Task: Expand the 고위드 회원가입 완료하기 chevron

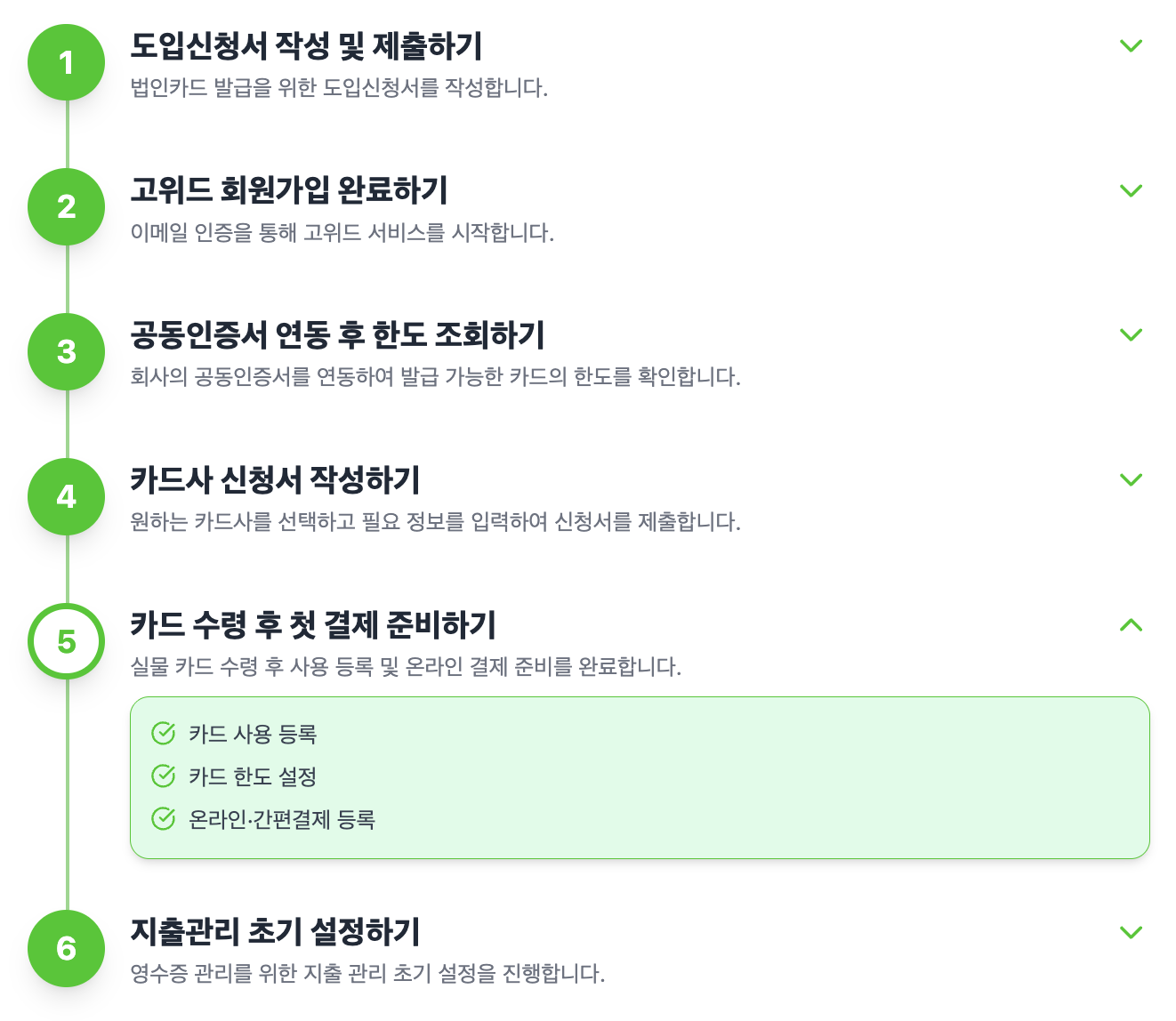Action: (x=1131, y=190)
